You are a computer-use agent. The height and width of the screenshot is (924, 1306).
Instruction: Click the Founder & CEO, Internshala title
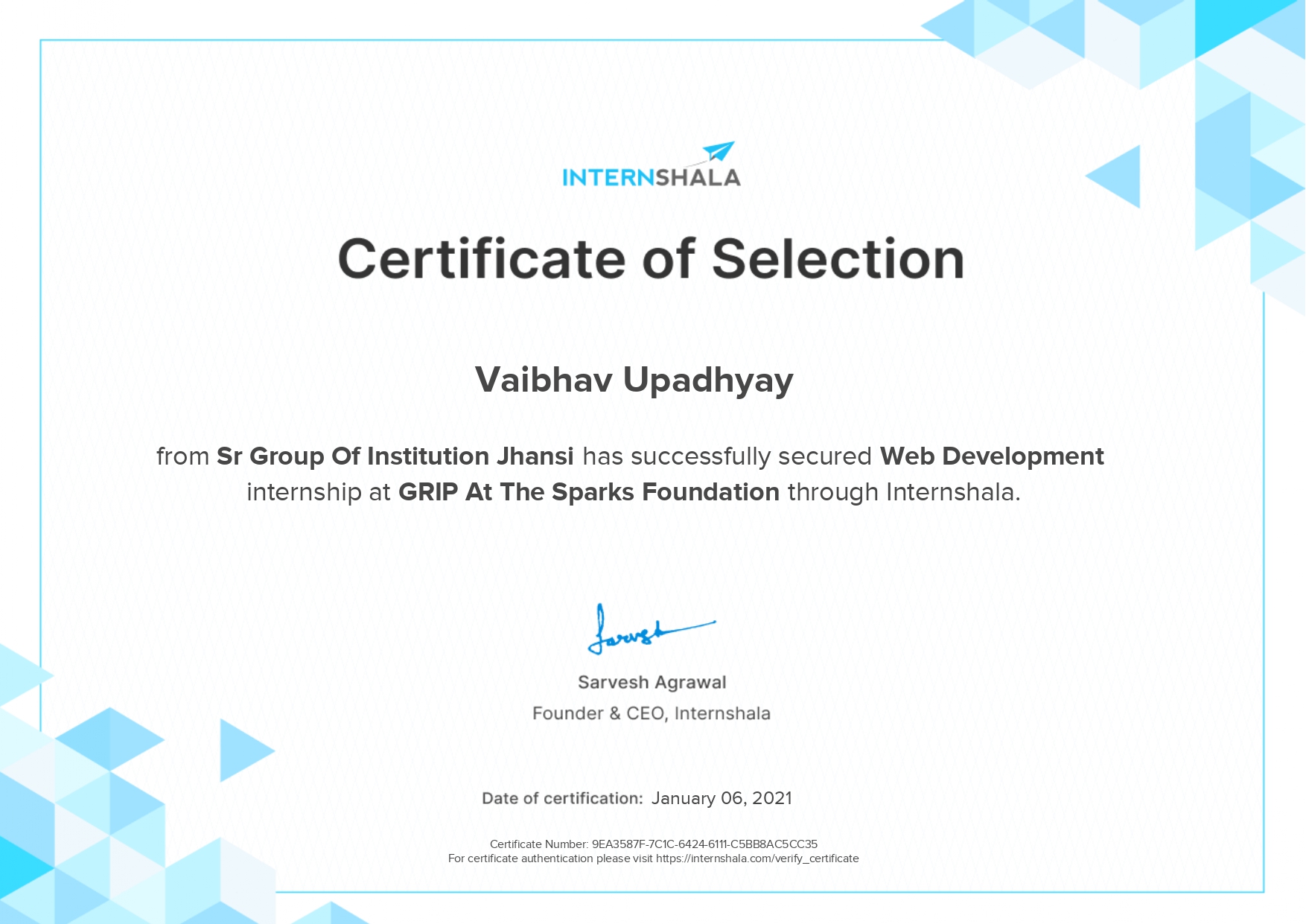[x=651, y=713]
